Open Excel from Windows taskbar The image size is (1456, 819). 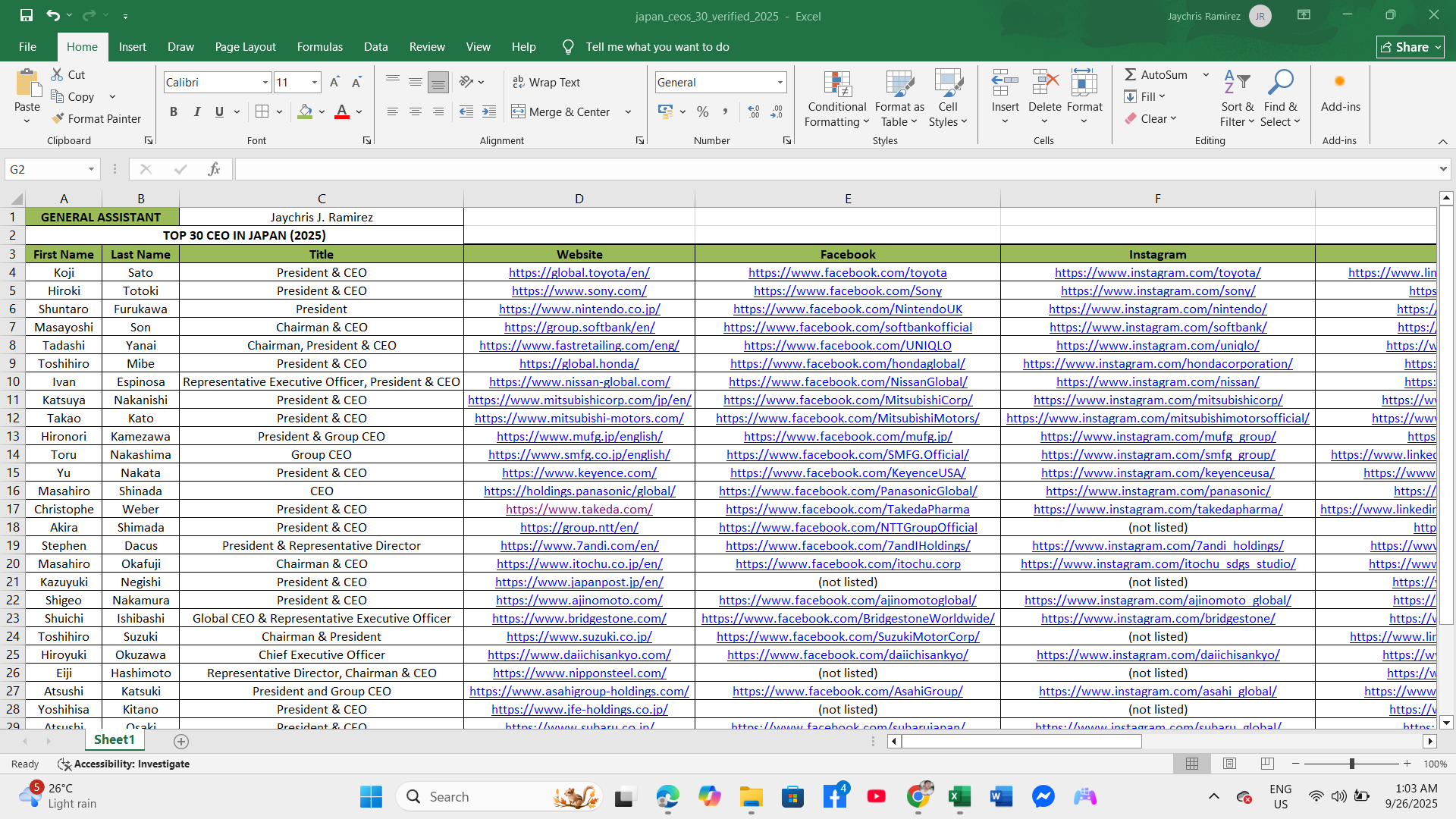pos(959,796)
